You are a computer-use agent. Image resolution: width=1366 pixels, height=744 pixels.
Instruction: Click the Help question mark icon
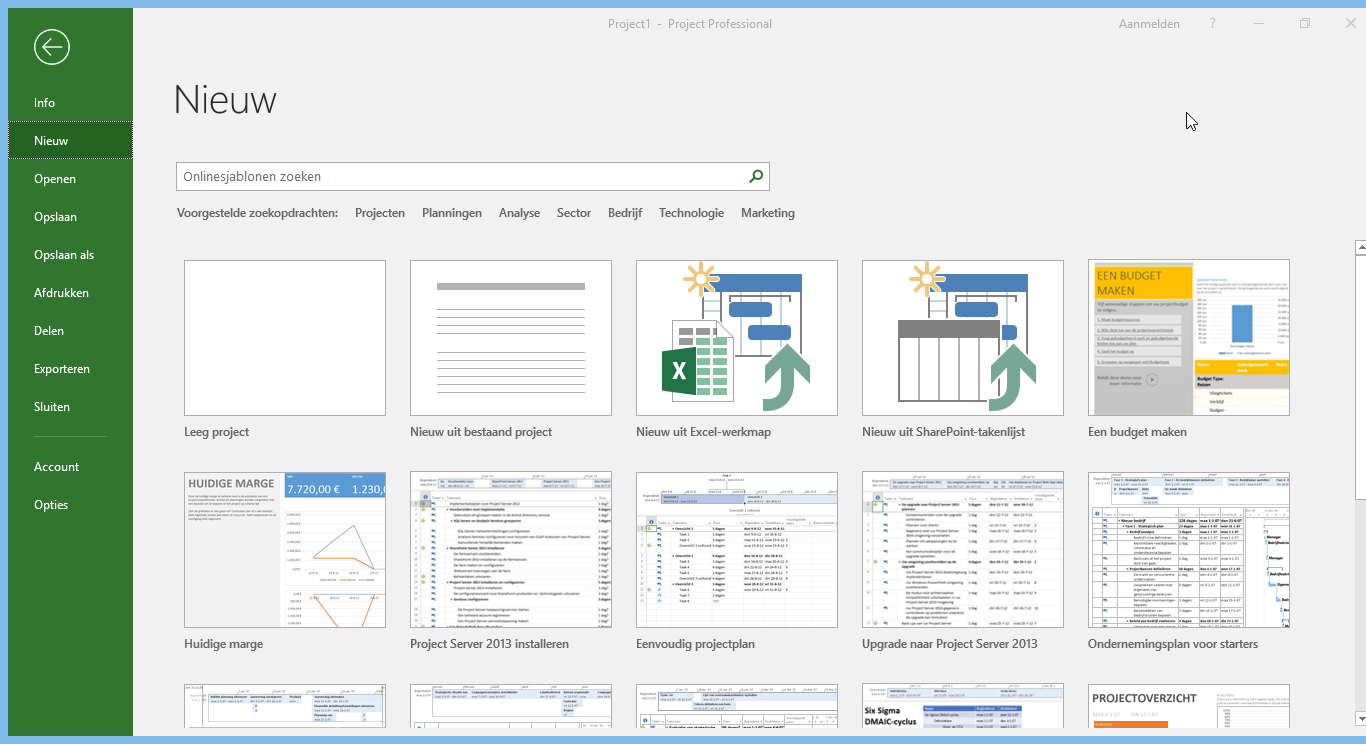click(x=1213, y=24)
